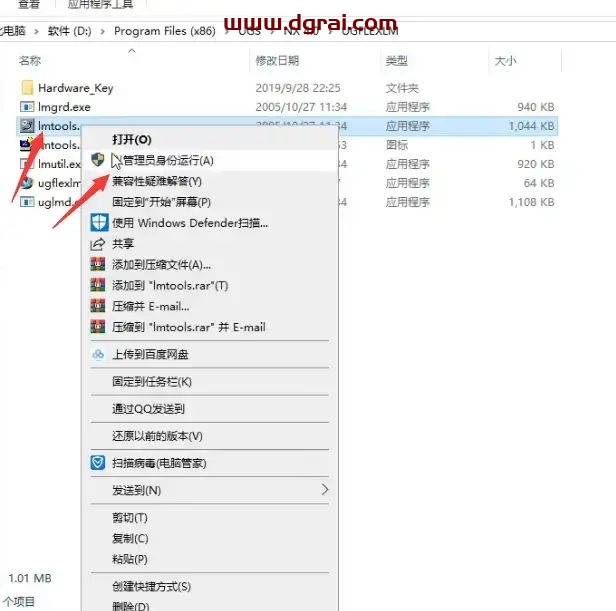Expand chevron after 软件 (D:) breadcrumb
616x611 pixels.
point(103,31)
